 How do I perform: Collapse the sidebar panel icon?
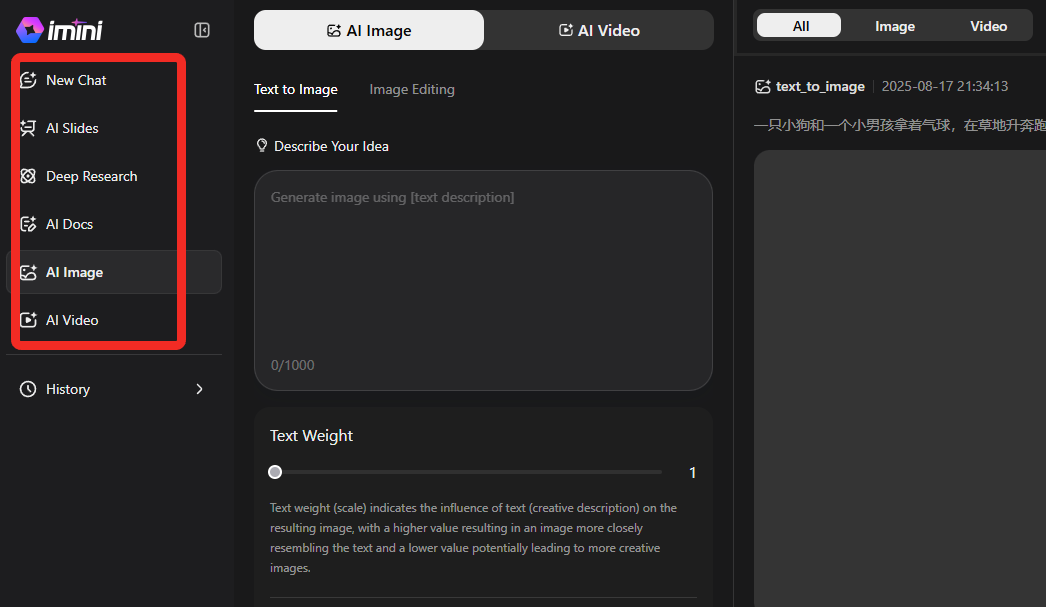pyautogui.click(x=201, y=30)
